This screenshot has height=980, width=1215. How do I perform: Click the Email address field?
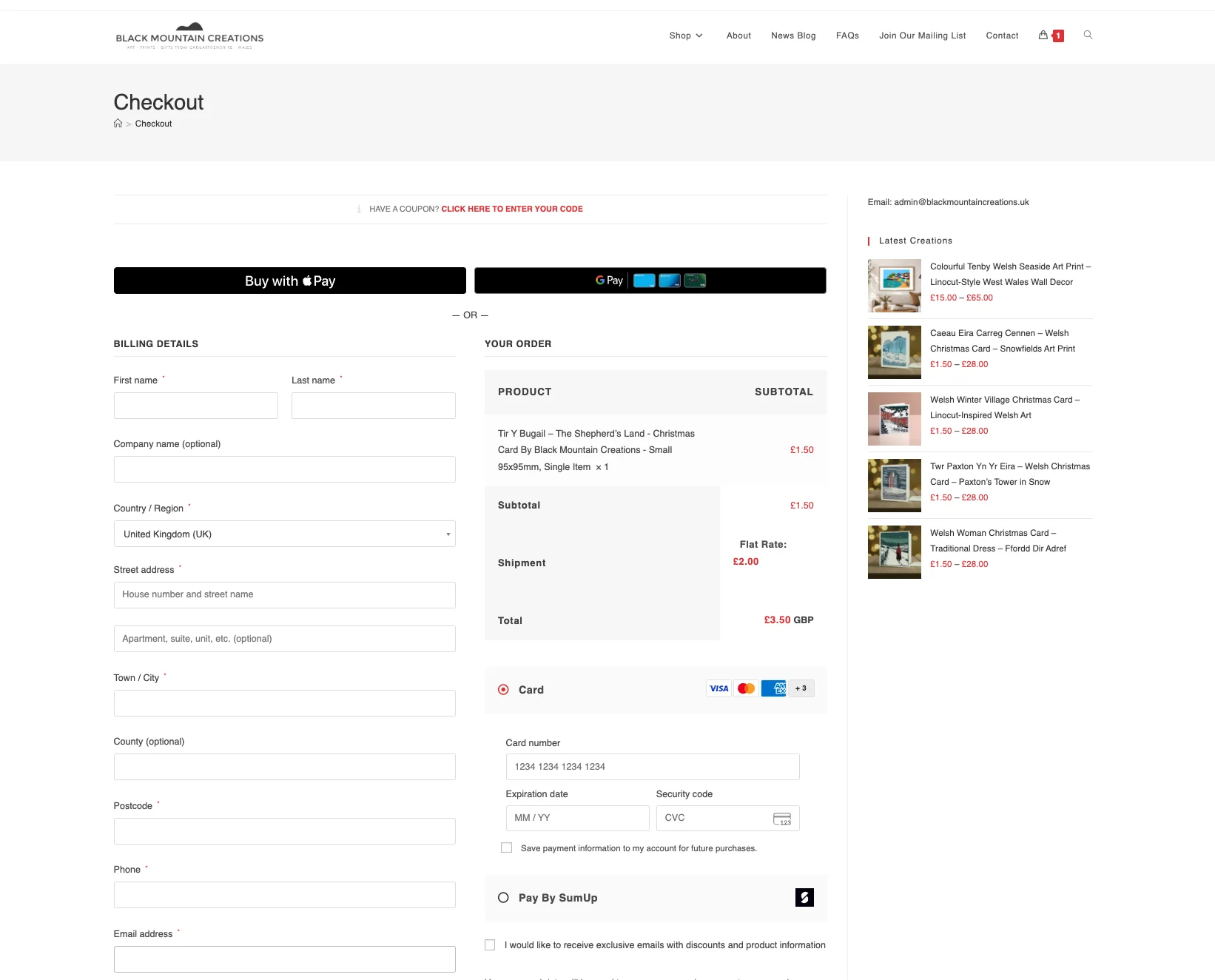[285, 959]
